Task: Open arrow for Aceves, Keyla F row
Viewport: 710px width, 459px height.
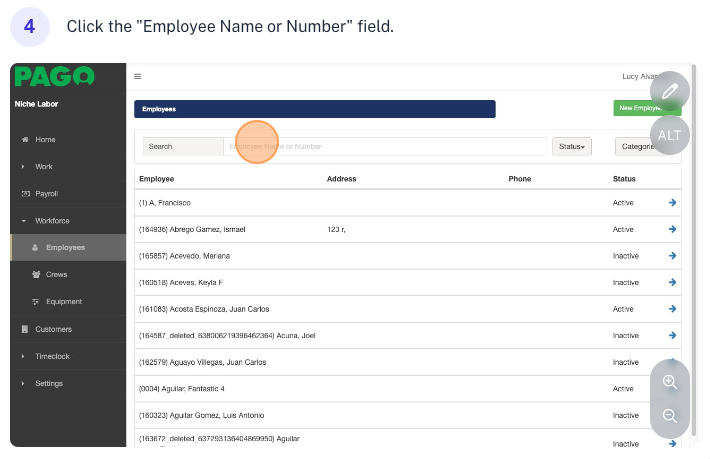Action: point(672,283)
